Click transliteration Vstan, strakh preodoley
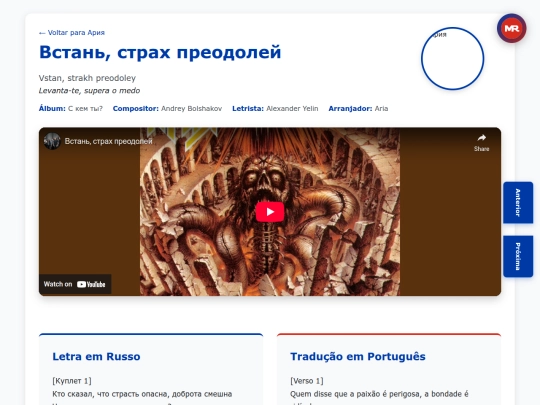Image resolution: width=540 pixels, height=405 pixels. click(x=87, y=78)
